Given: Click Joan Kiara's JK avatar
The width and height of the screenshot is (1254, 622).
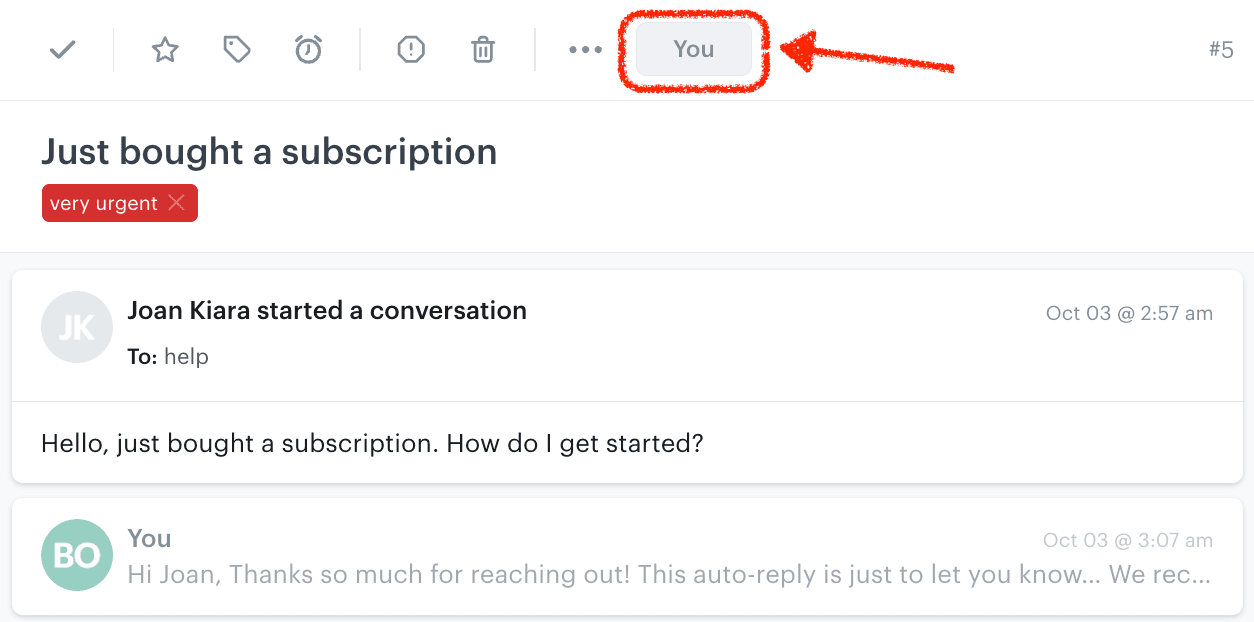Looking at the screenshot, I should [77, 327].
